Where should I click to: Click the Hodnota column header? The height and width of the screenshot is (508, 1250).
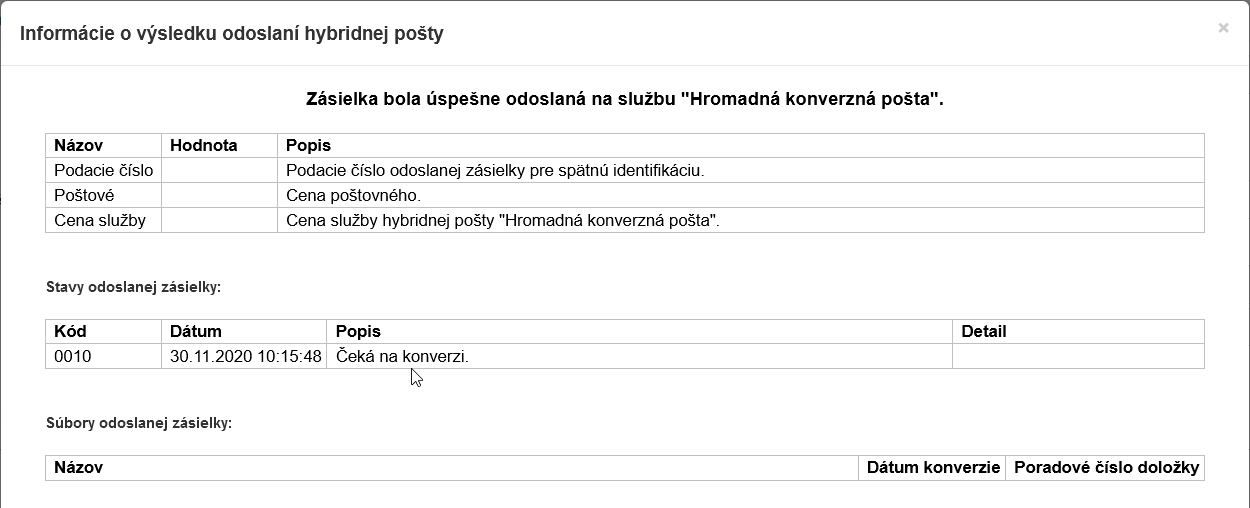[x=204, y=146]
